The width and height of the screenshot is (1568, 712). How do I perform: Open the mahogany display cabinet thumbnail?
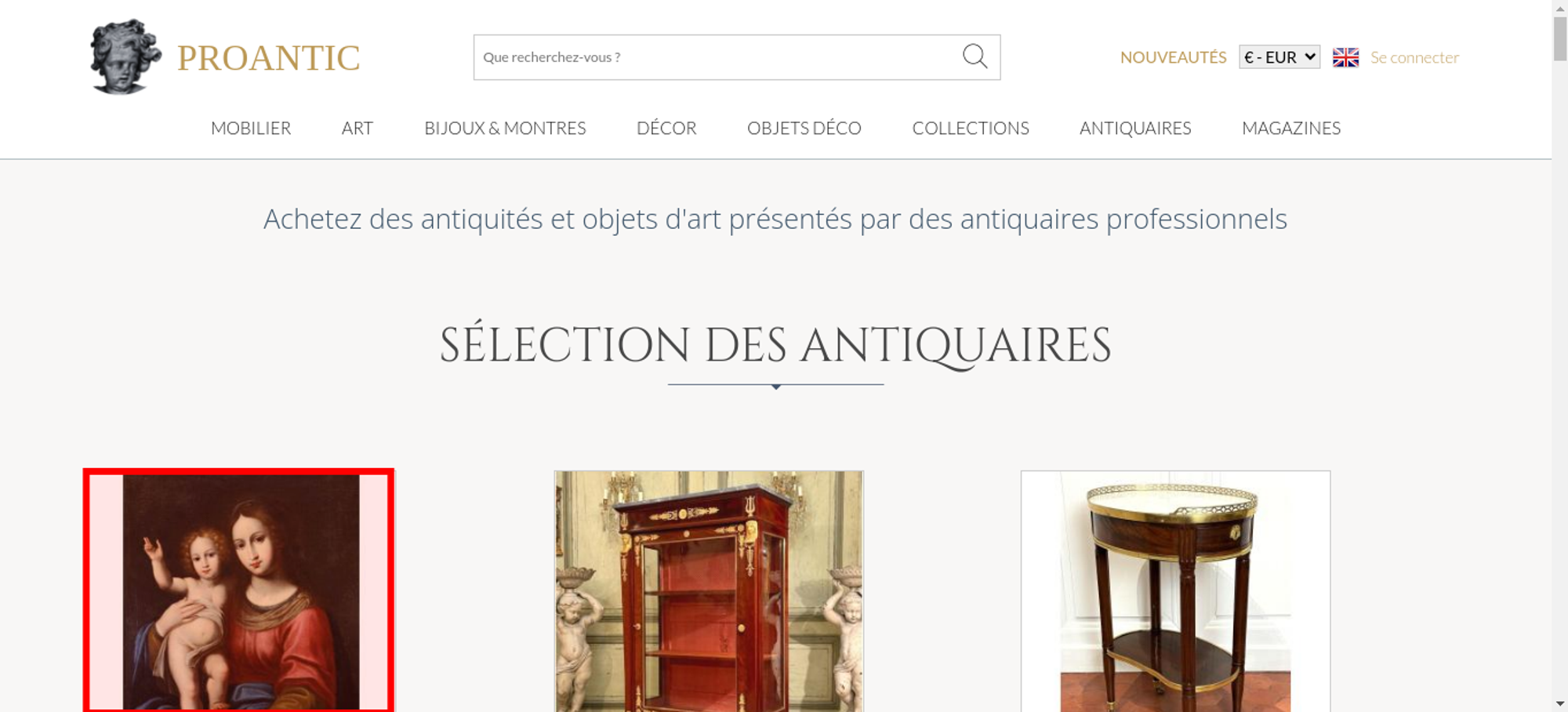tap(709, 591)
